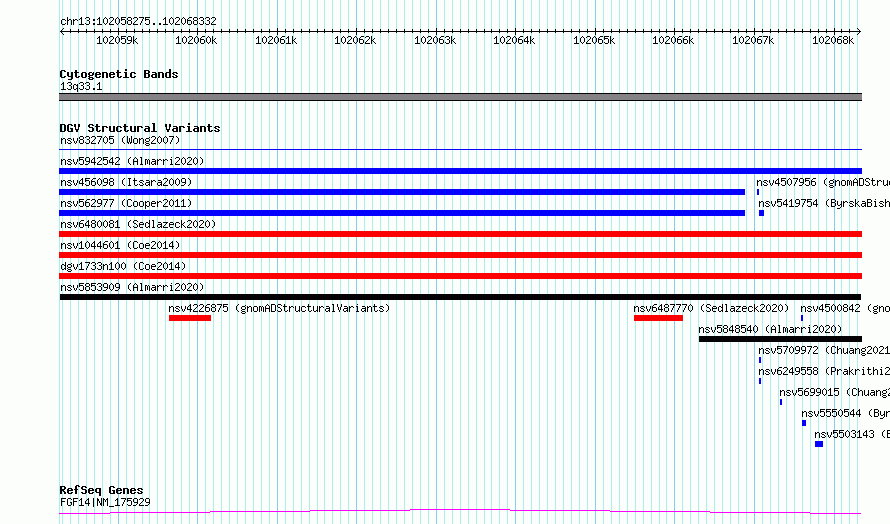Click the 102067k ruler tick label
Screen dimensions: 890x524
click(753, 40)
